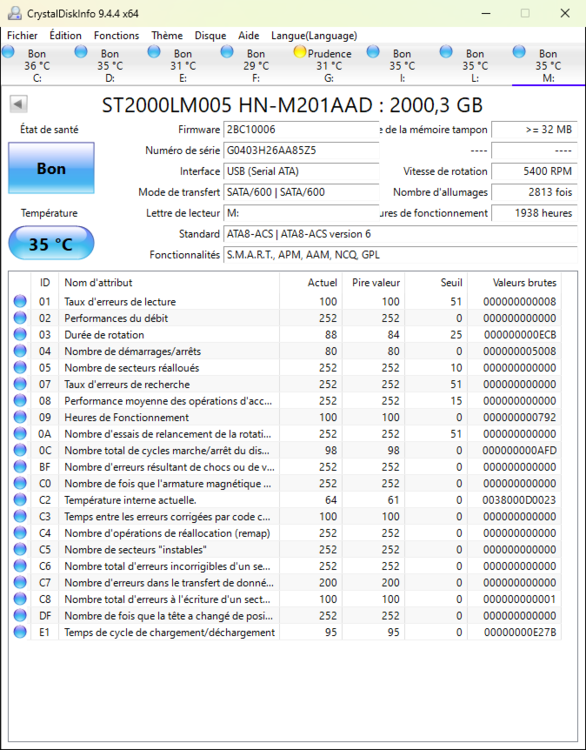Click raw value 0038000D0023
The image size is (586, 750).
coord(519,500)
